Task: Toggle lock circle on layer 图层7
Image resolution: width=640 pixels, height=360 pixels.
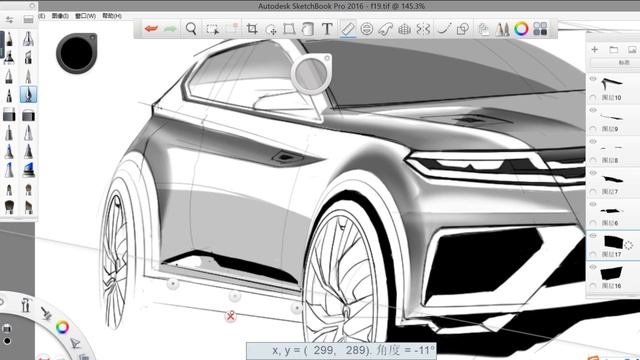Action: click(593, 191)
